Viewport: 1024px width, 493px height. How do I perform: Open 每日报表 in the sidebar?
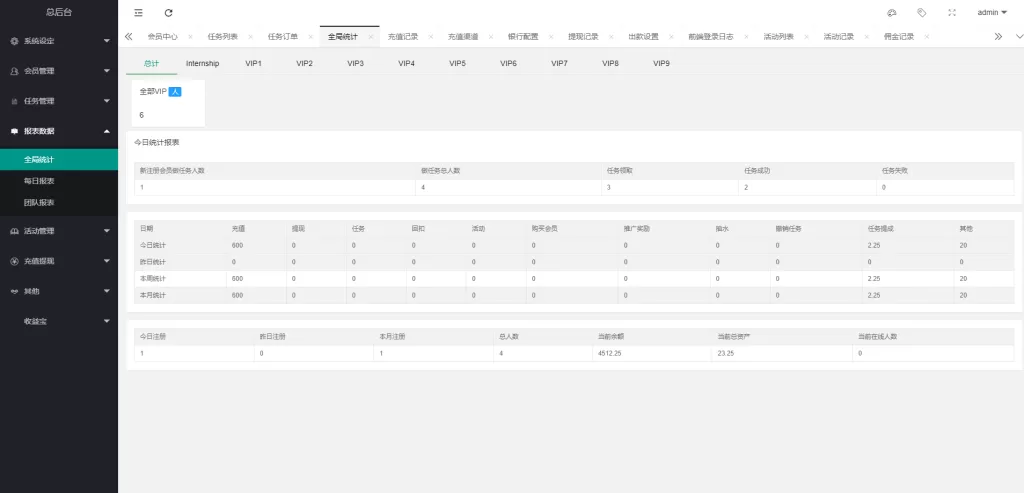pos(59,181)
